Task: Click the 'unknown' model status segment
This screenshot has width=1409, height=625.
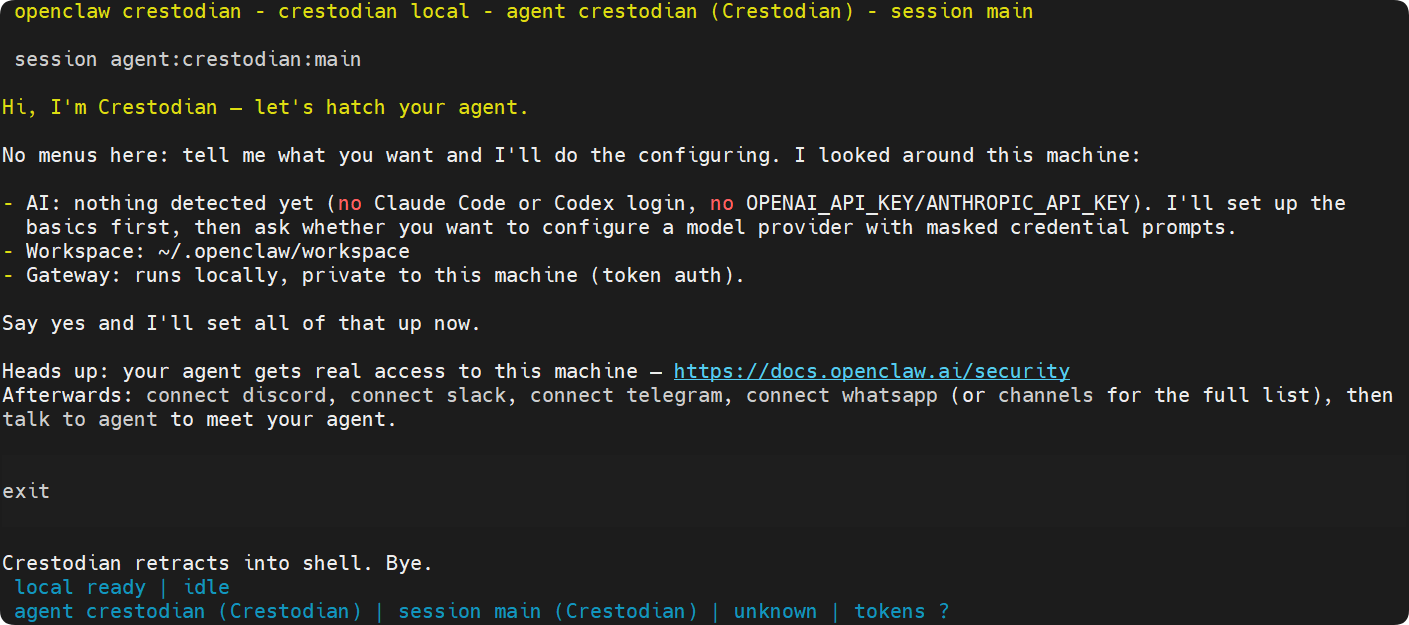Action: (x=775, y=611)
